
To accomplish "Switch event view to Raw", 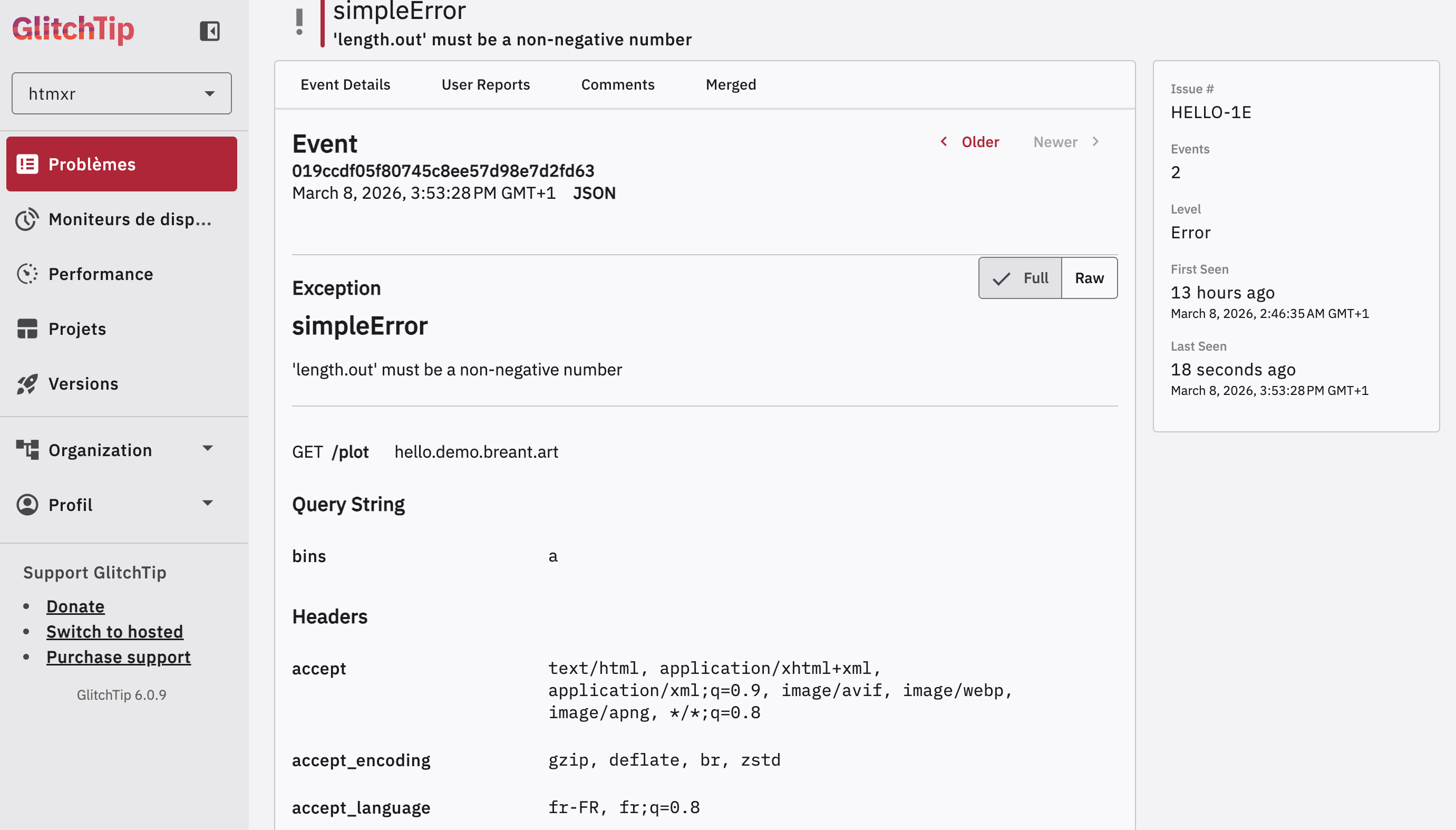I will pos(1089,277).
